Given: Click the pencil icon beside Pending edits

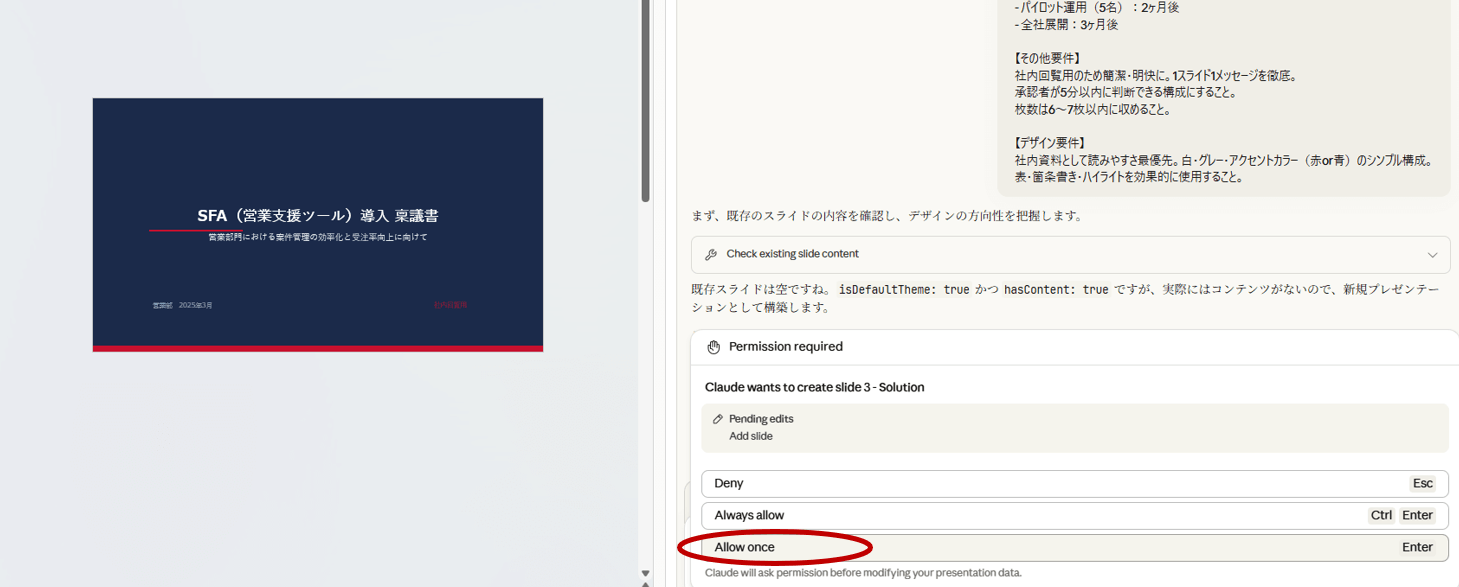Looking at the screenshot, I should [x=717, y=419].
